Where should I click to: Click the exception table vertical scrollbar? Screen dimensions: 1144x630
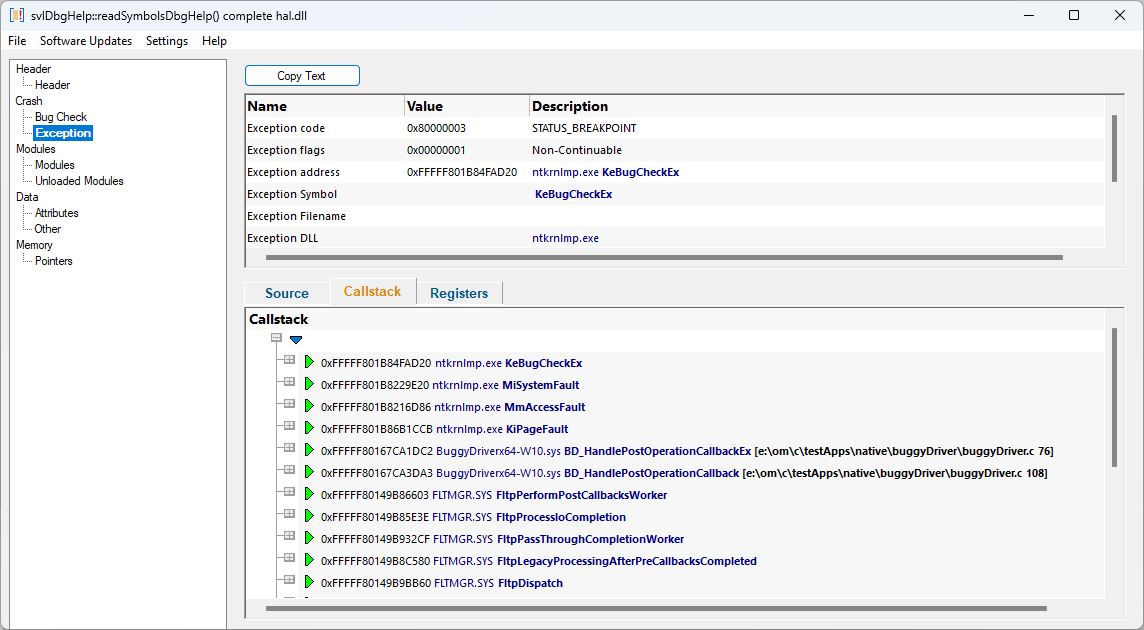[x=1114, y=148]
